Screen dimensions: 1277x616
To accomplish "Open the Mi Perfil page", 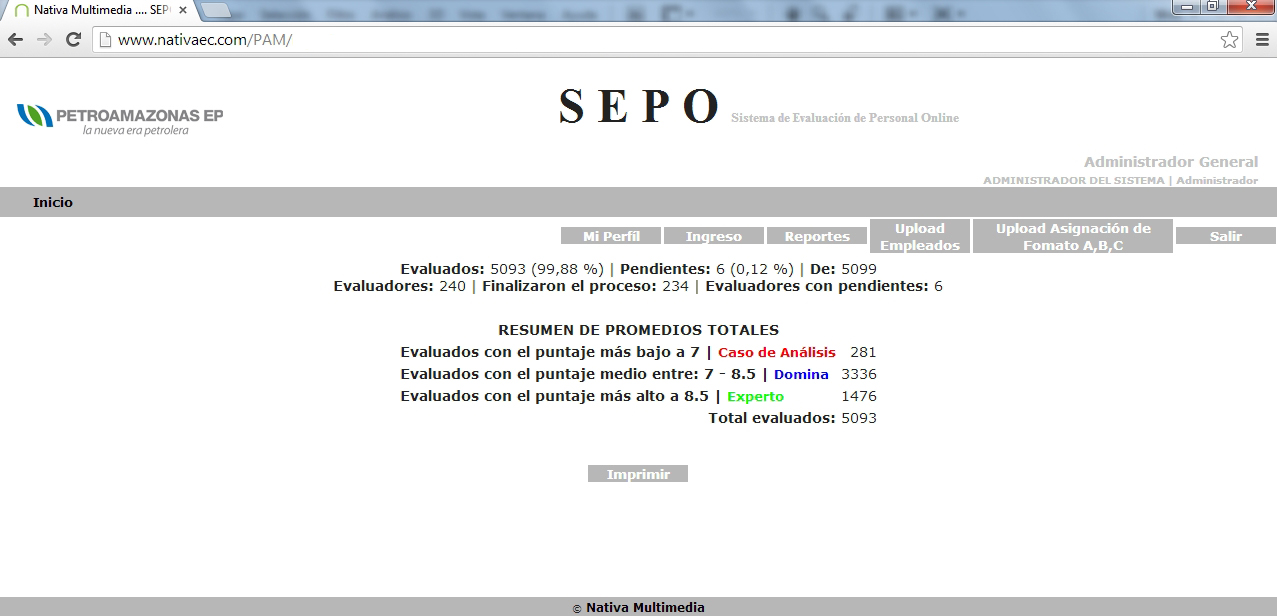I will (611, 236).
